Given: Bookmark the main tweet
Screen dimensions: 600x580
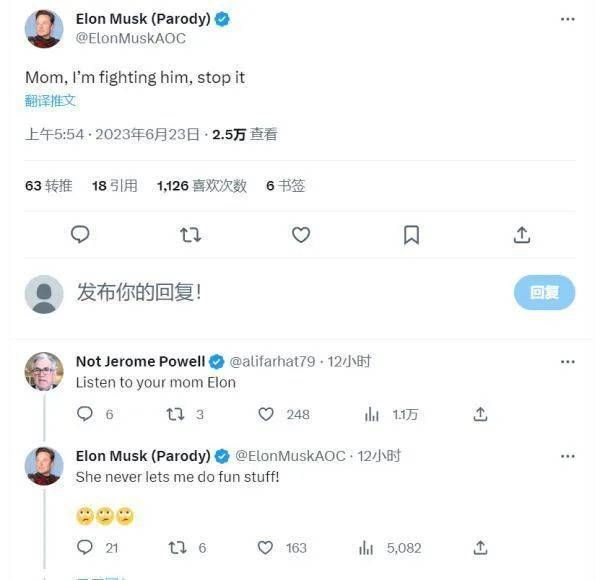Looking at the screenshot, I should pyautogui.click(x=411, y=235).
